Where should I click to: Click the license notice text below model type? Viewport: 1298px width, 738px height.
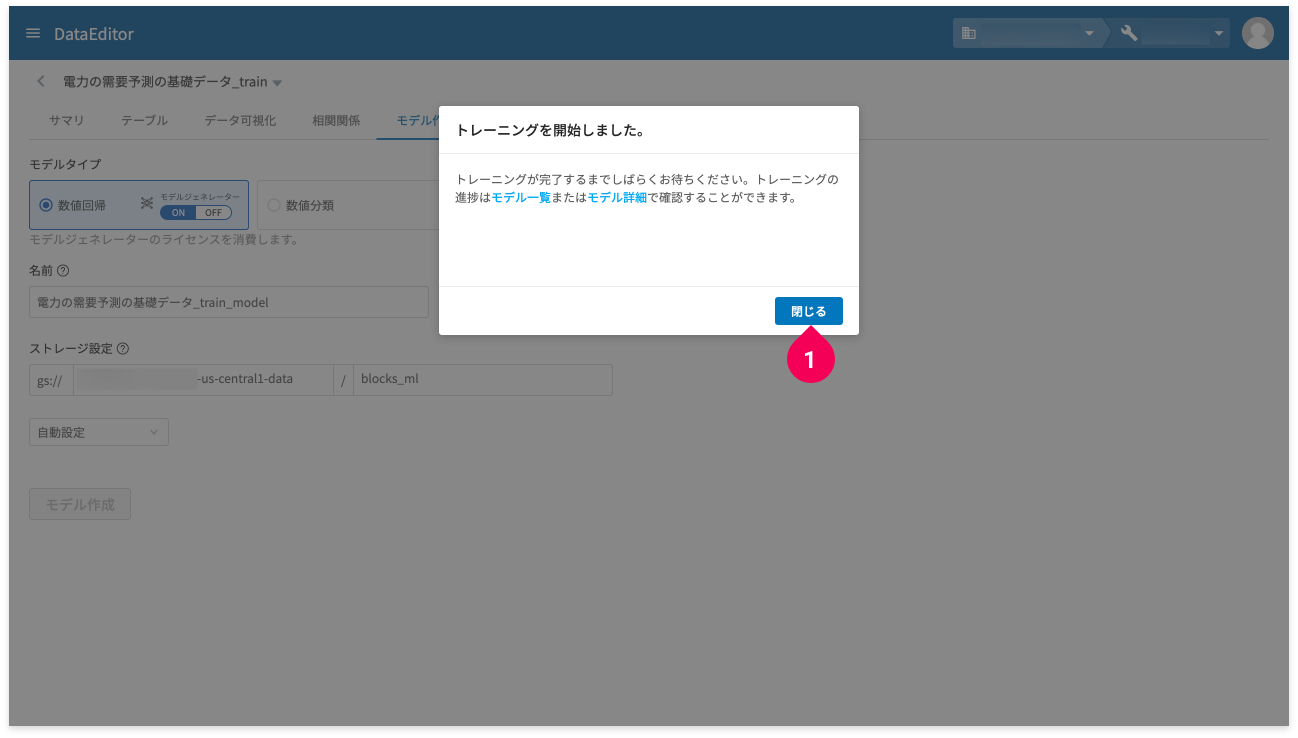coord(163,240)
